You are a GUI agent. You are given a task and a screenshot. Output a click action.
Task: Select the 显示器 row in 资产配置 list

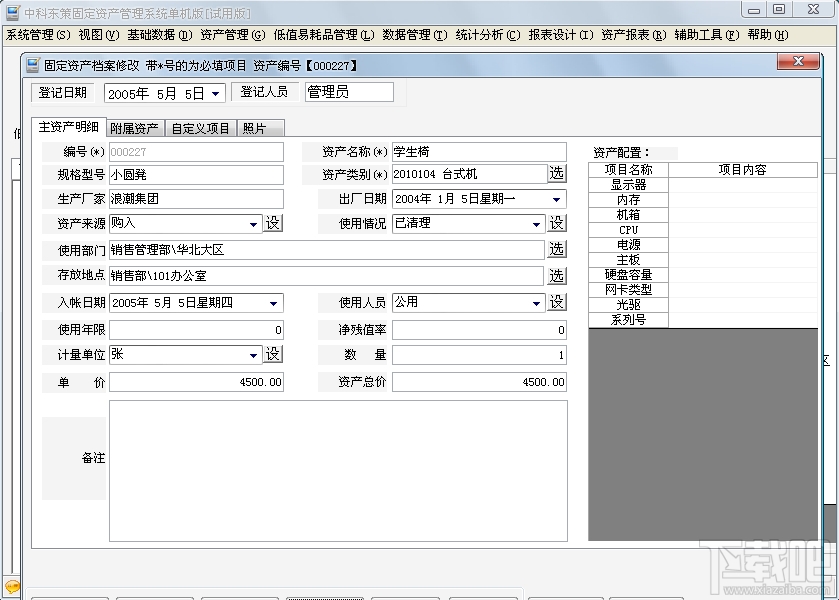pos(628,184)
